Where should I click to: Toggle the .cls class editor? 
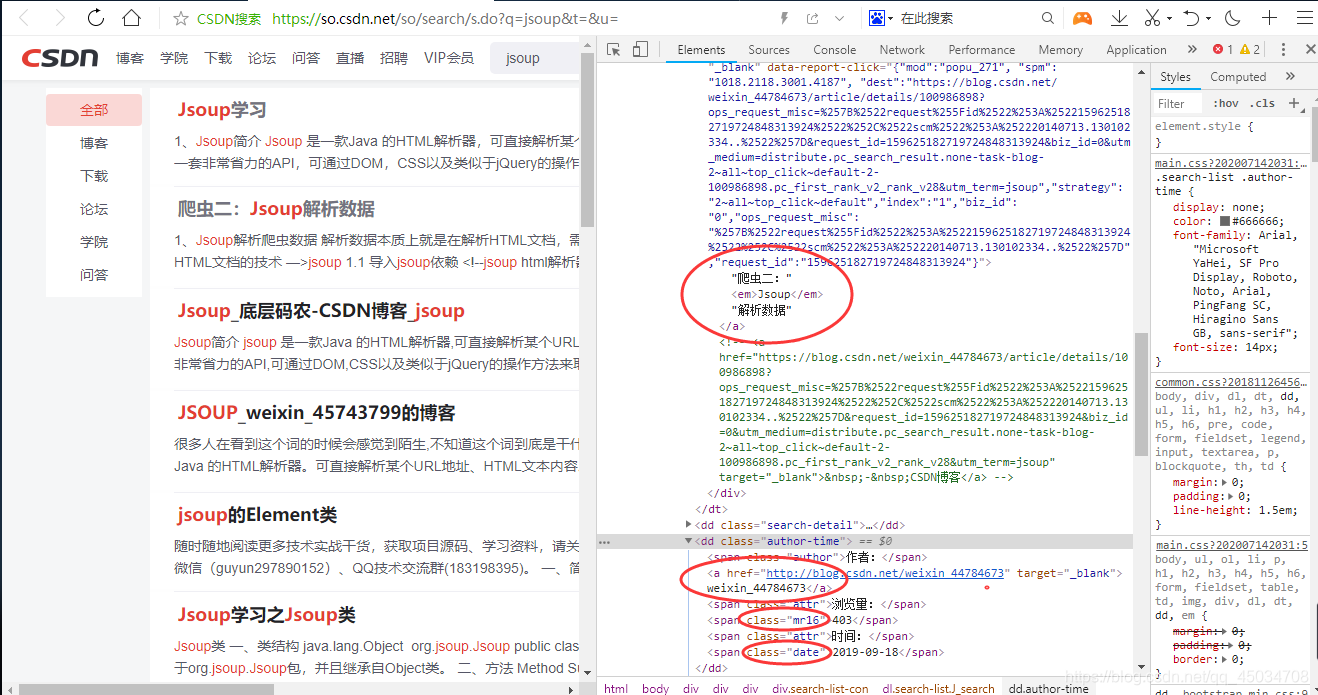pyautogui.click(x=1264, y=103)
